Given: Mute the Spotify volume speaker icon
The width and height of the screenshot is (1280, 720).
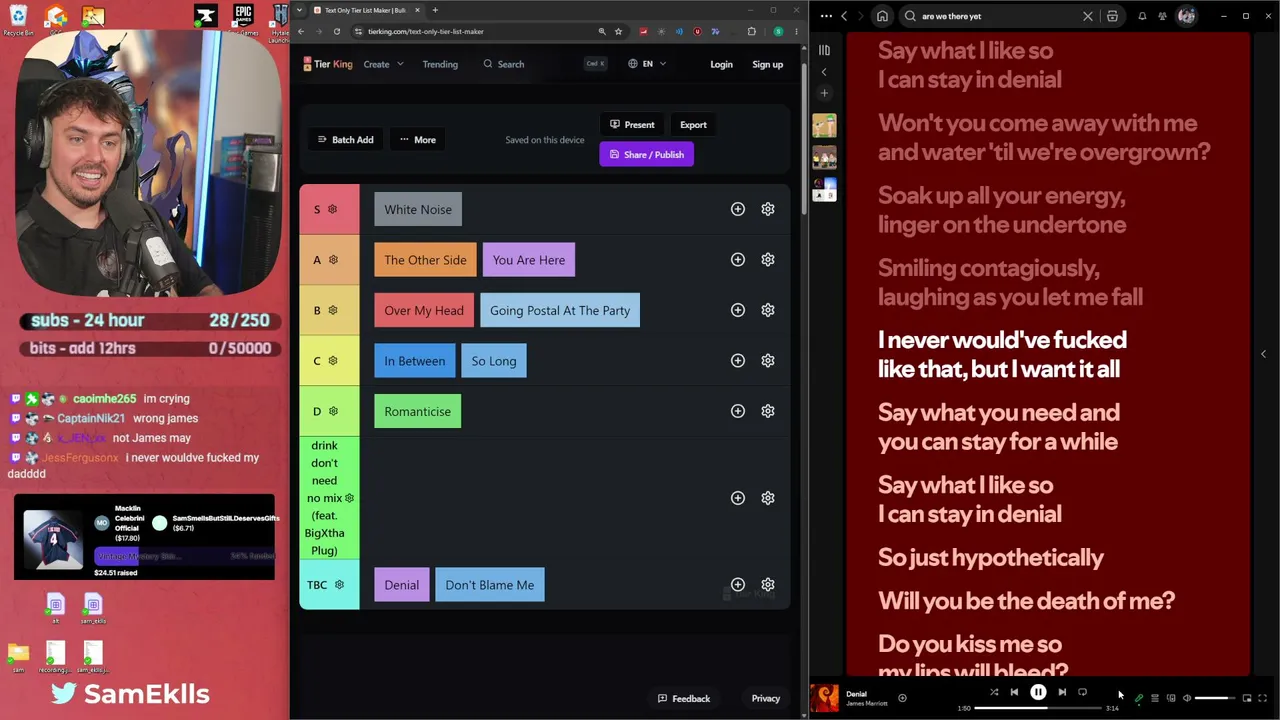Looking at the screenshot, I should (1187, 698).
